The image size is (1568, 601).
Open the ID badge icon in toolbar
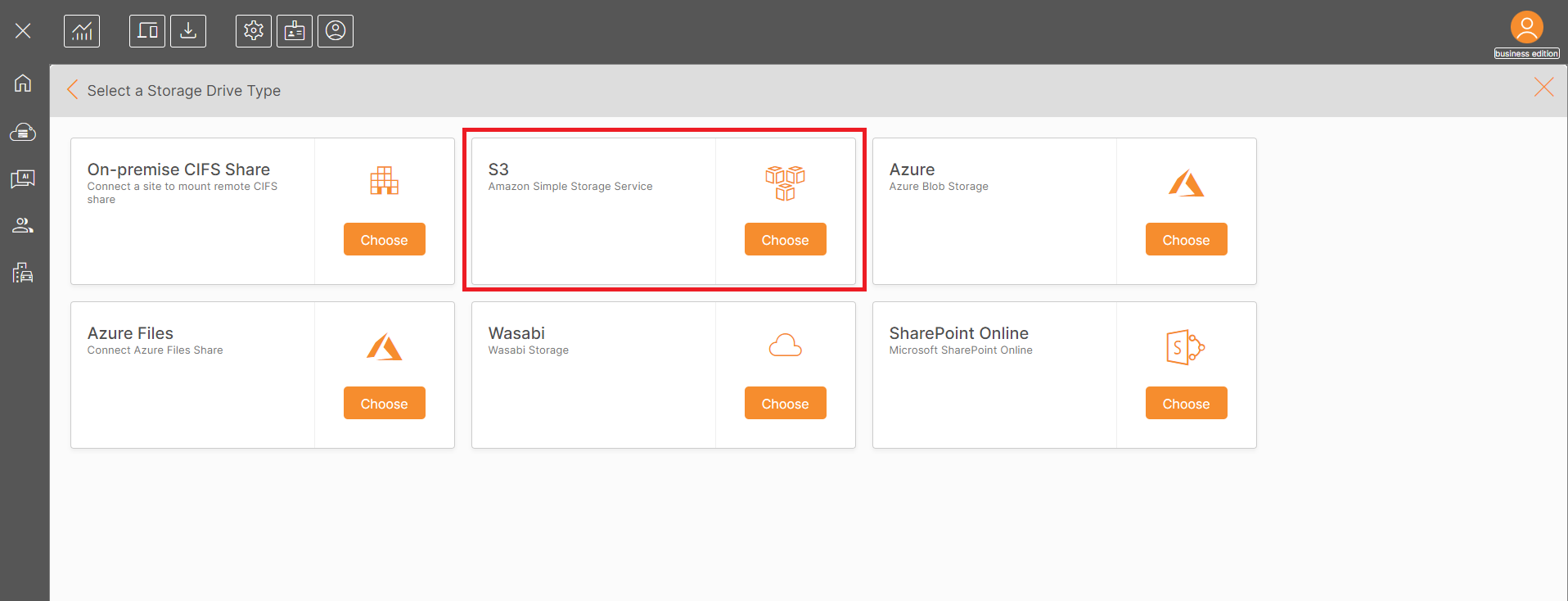[x=295, y=31]
